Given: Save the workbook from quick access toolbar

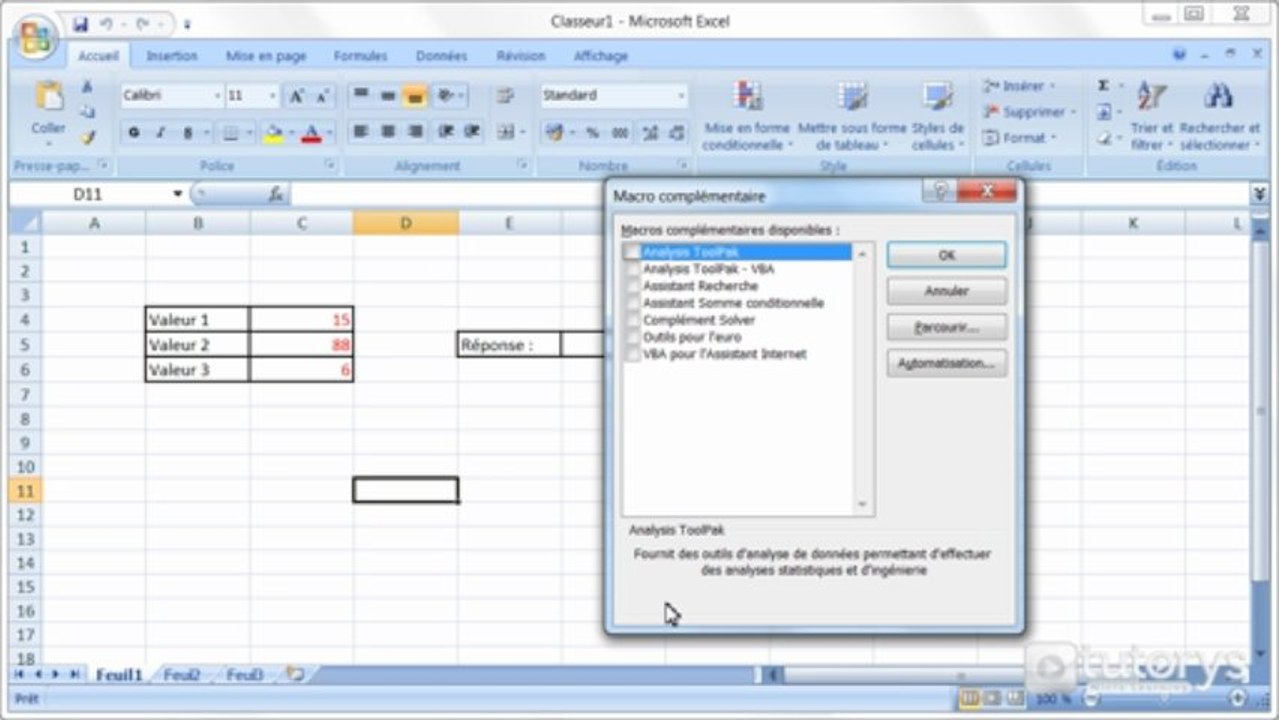Looking at the screenshot, I should point(81,22).
